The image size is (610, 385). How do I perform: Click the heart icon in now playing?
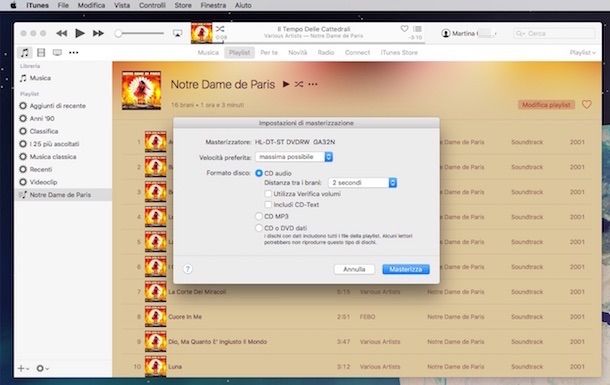point(404,29)
